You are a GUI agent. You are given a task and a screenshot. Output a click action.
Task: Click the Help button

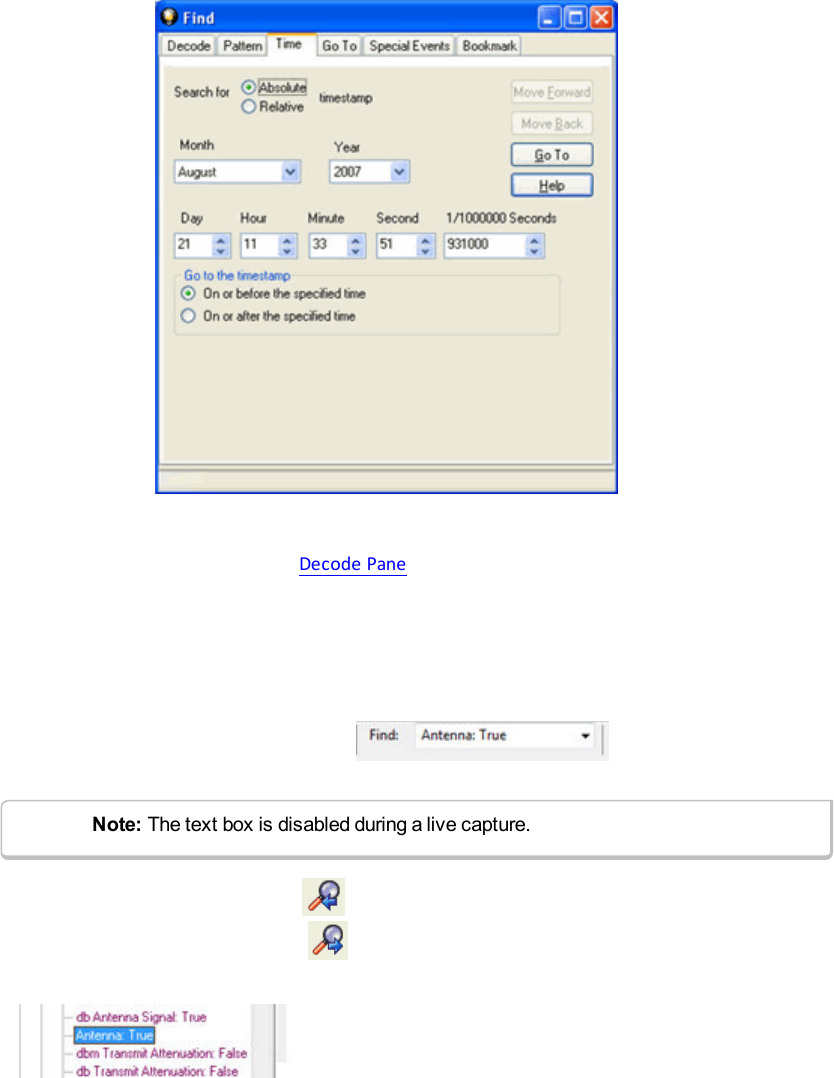point(552,186)
